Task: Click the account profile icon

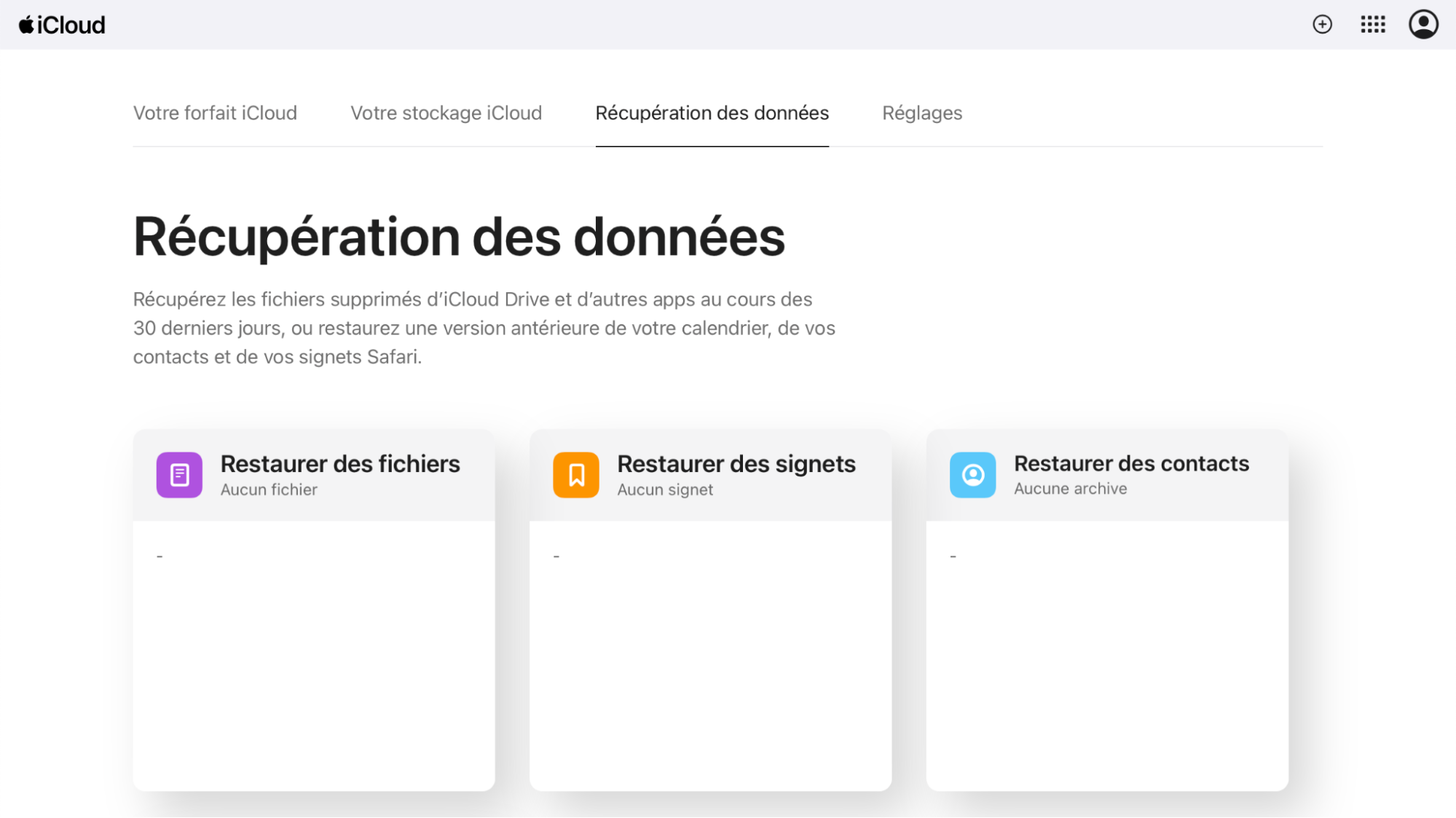Action: 1422,24
